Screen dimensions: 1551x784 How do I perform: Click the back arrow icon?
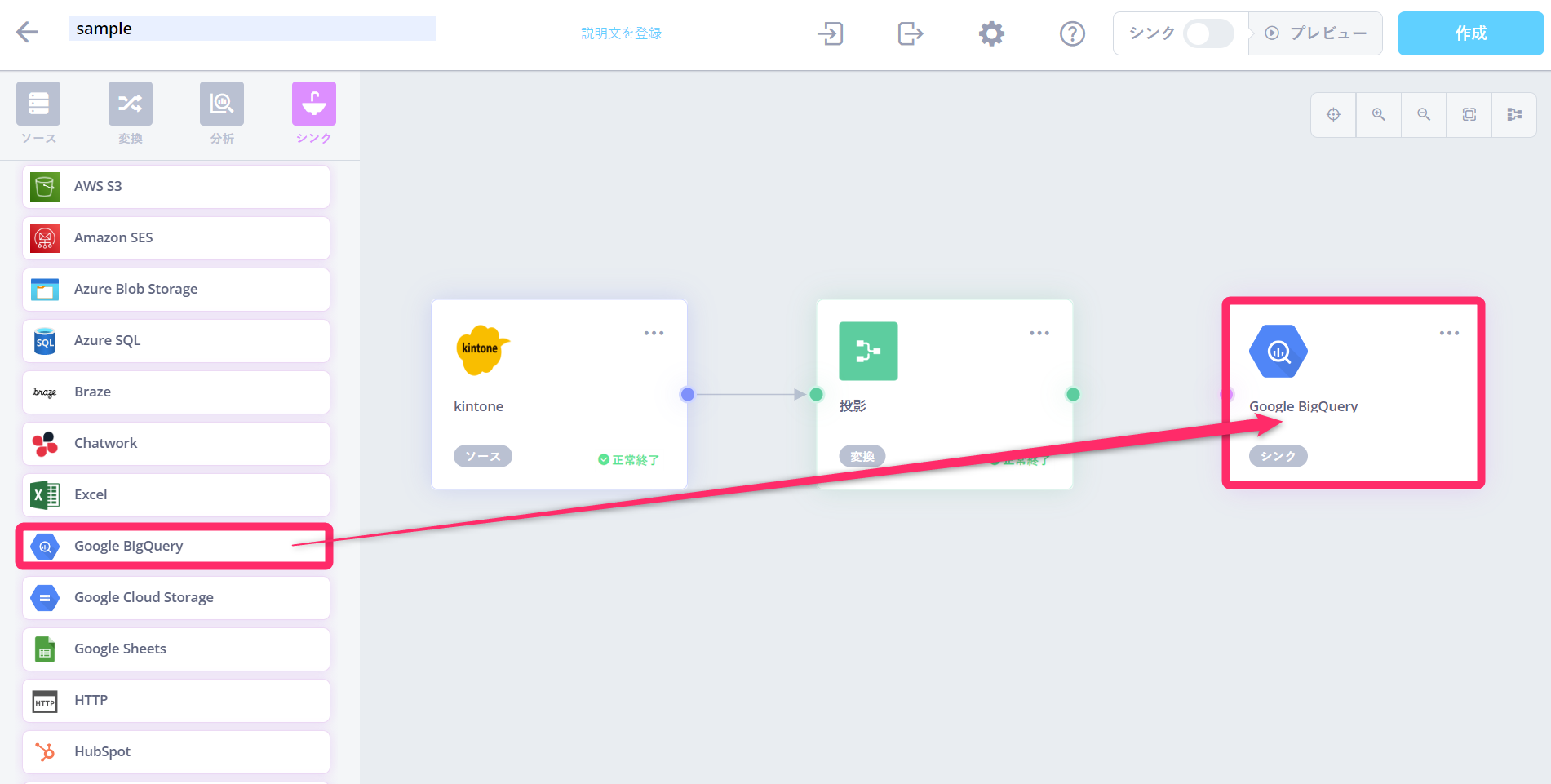point(27,32)
